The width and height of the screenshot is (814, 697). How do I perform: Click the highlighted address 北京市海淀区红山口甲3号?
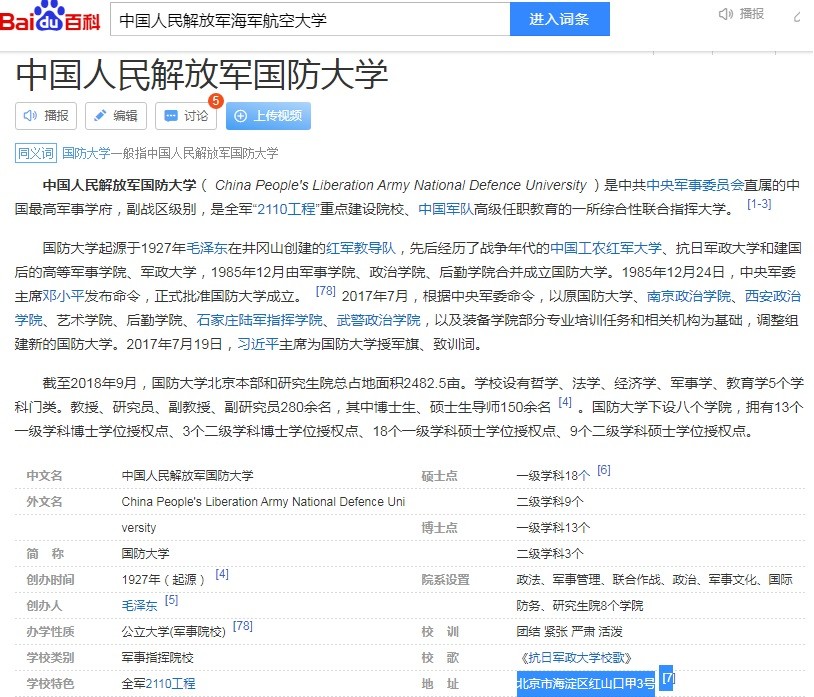[x=585, y=683]
